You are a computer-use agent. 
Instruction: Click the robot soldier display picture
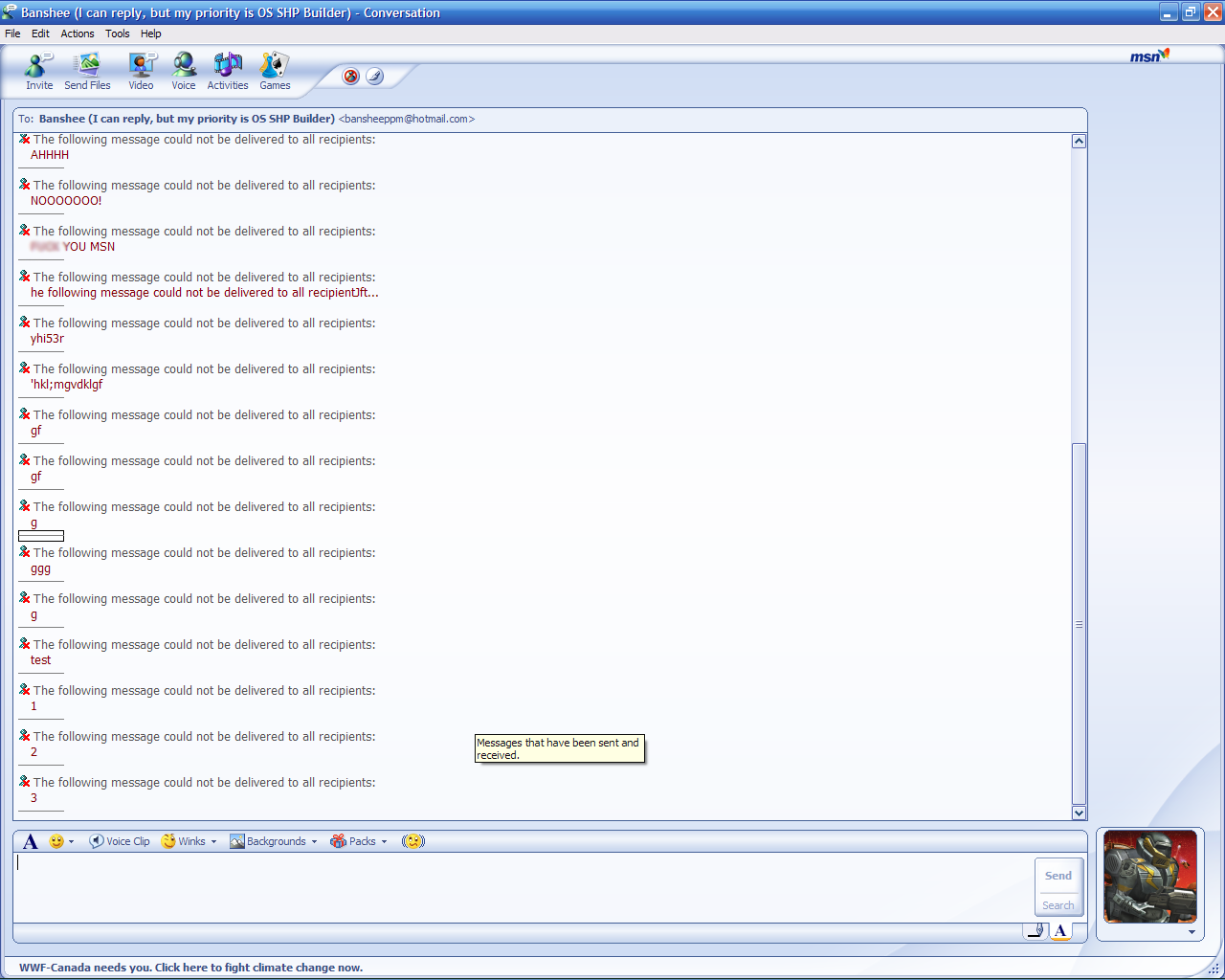click(x=1149, y=877)
